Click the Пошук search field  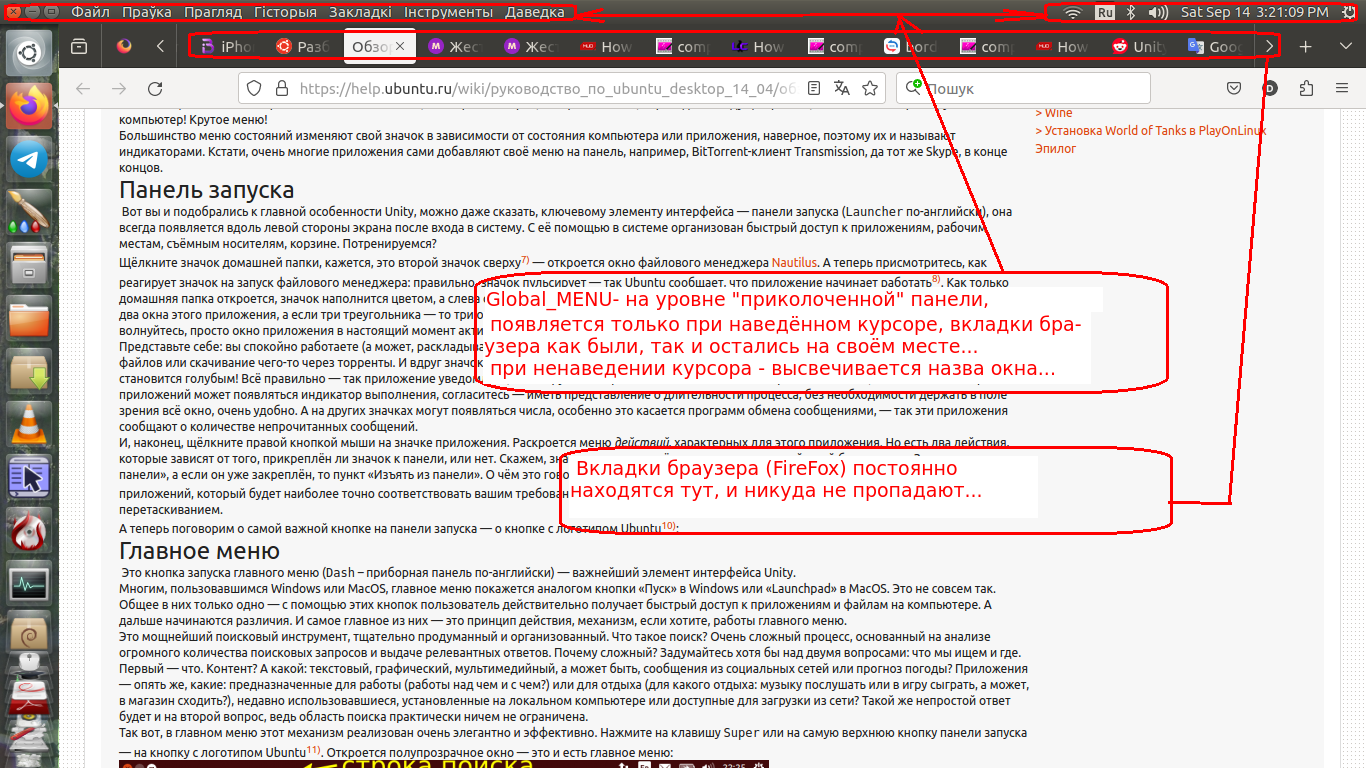(x=1023, y=88)
